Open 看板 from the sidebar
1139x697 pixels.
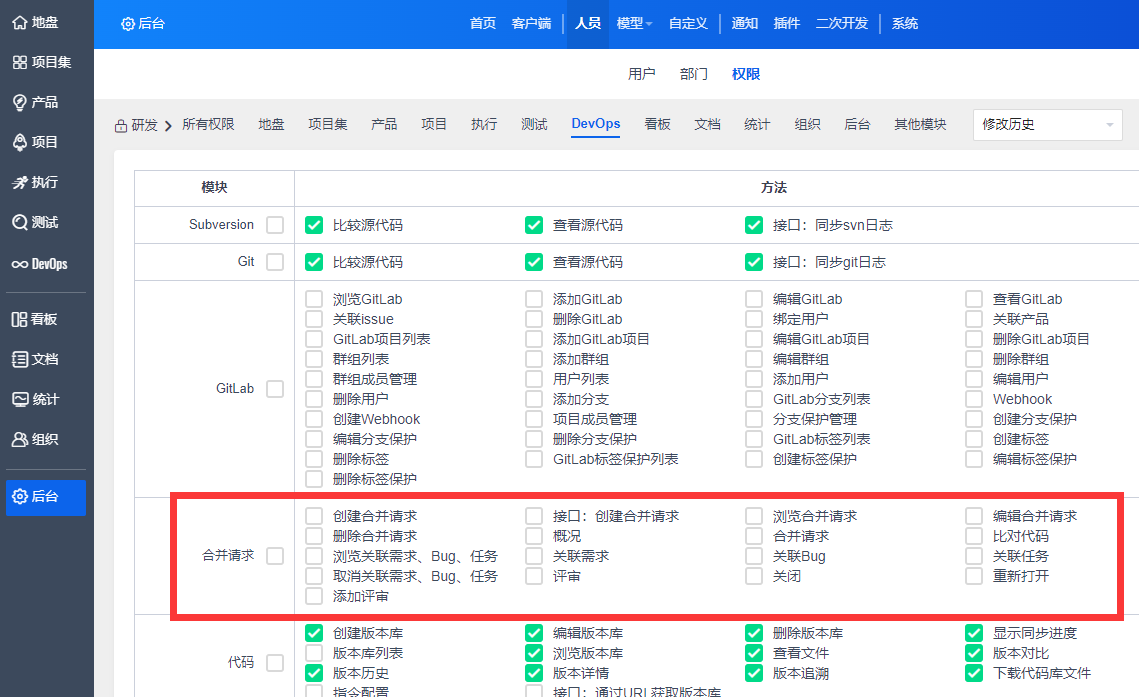point(20,319)
